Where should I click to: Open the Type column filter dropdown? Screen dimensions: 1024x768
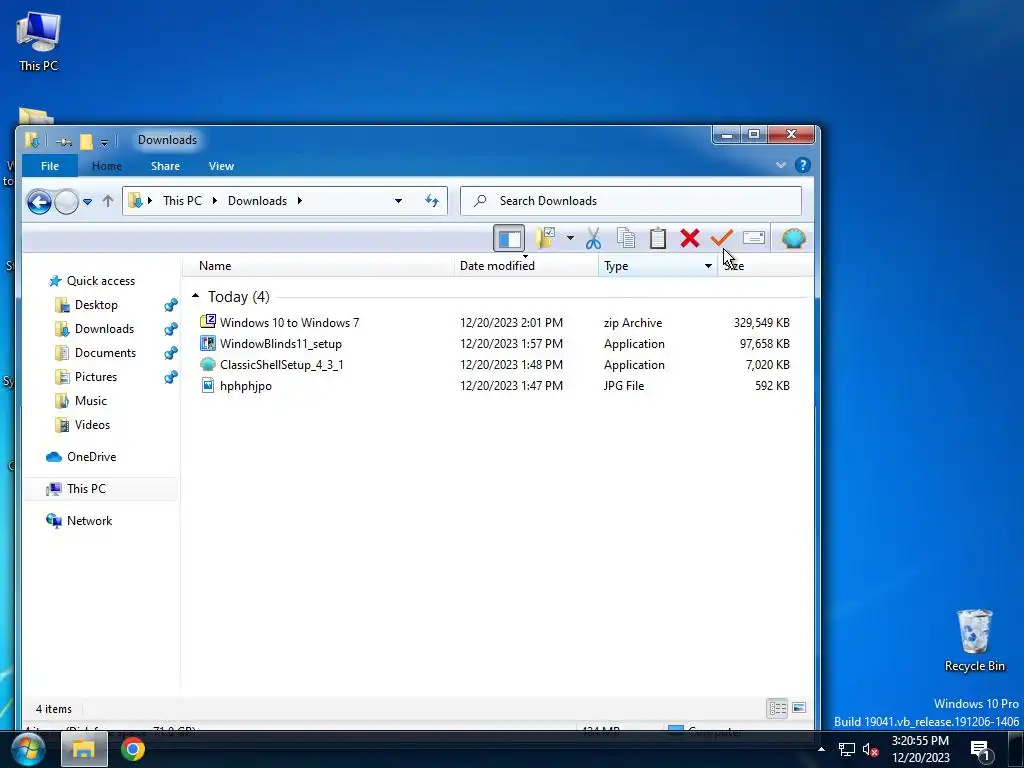708,266
